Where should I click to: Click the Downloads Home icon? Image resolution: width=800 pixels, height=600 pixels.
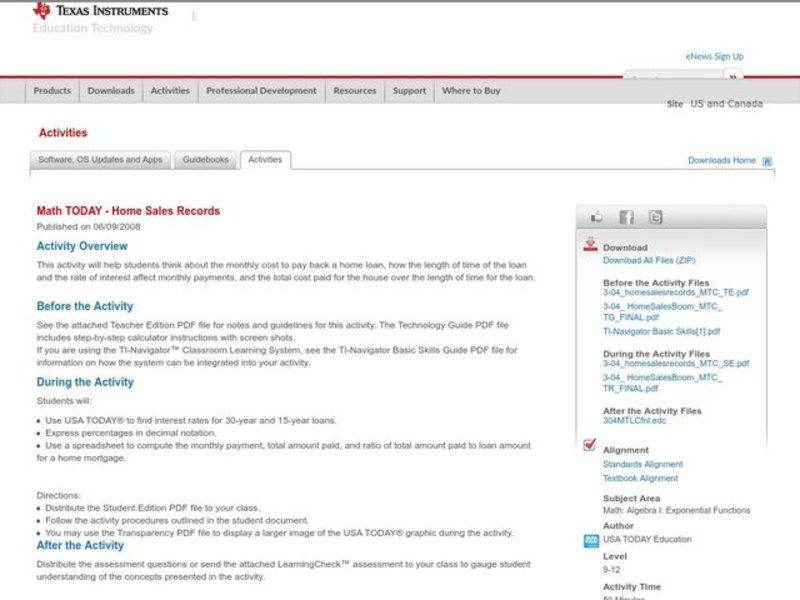(x=766, y=159)
